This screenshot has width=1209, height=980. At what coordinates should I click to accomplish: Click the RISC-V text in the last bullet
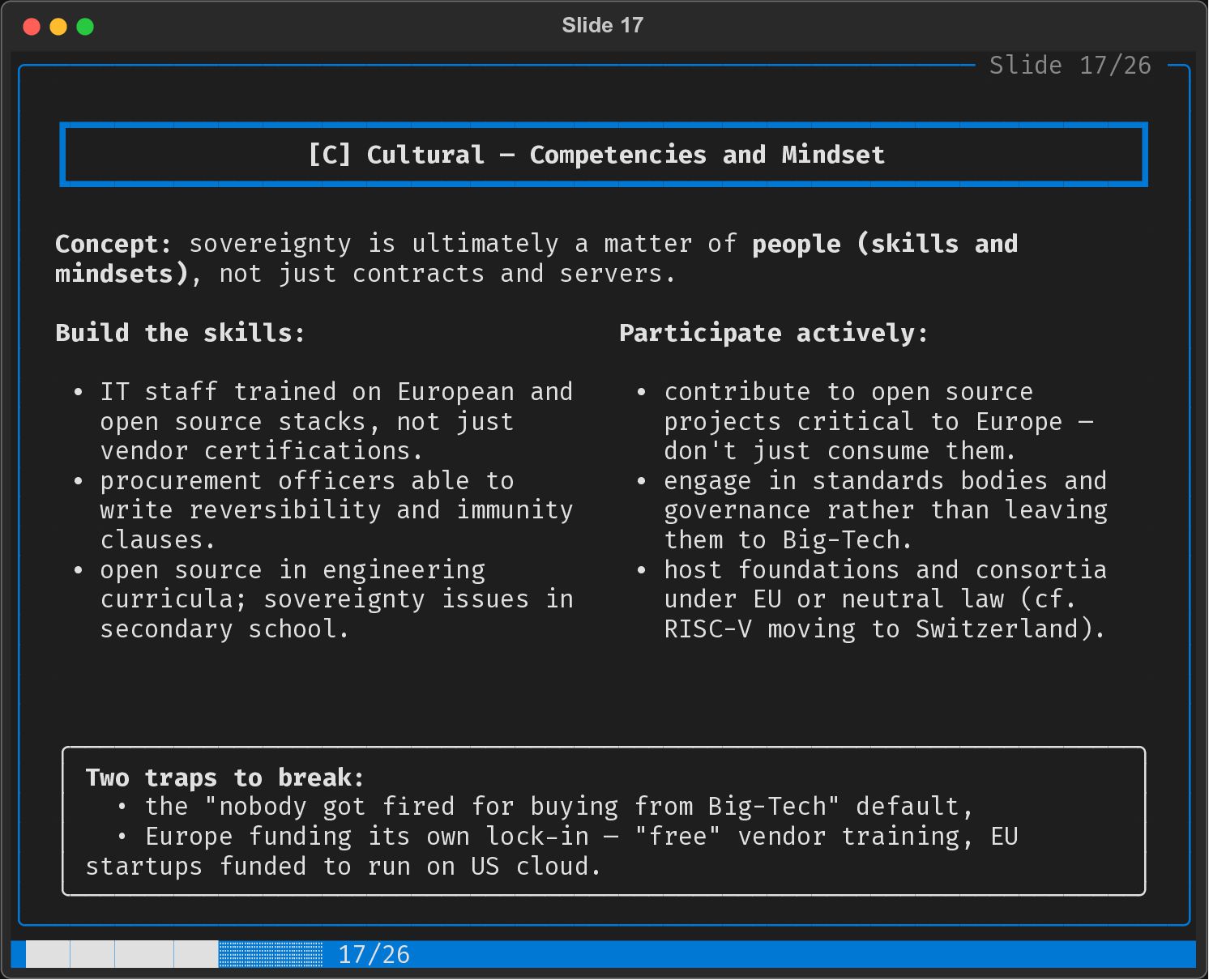click(707, 629)
